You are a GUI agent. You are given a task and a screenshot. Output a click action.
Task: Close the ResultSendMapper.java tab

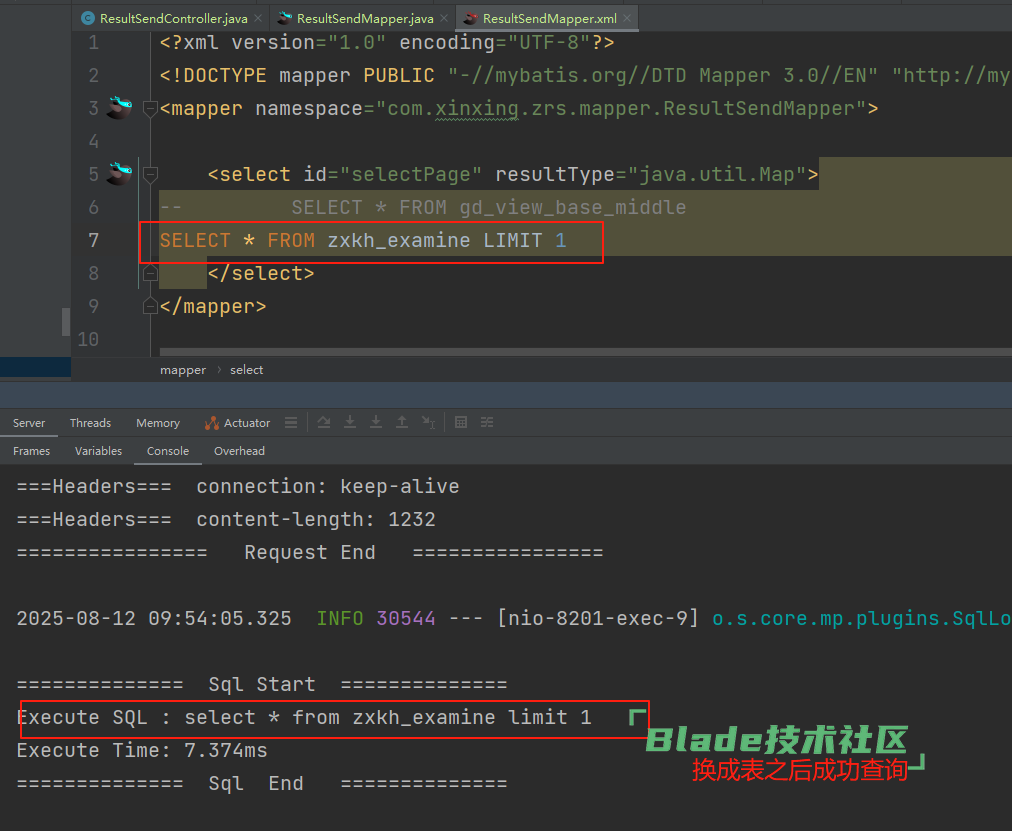coord(444,18)
